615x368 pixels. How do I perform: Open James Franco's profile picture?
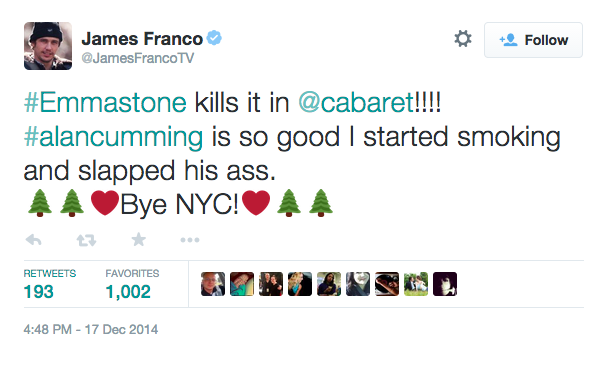tap(48, 46)
